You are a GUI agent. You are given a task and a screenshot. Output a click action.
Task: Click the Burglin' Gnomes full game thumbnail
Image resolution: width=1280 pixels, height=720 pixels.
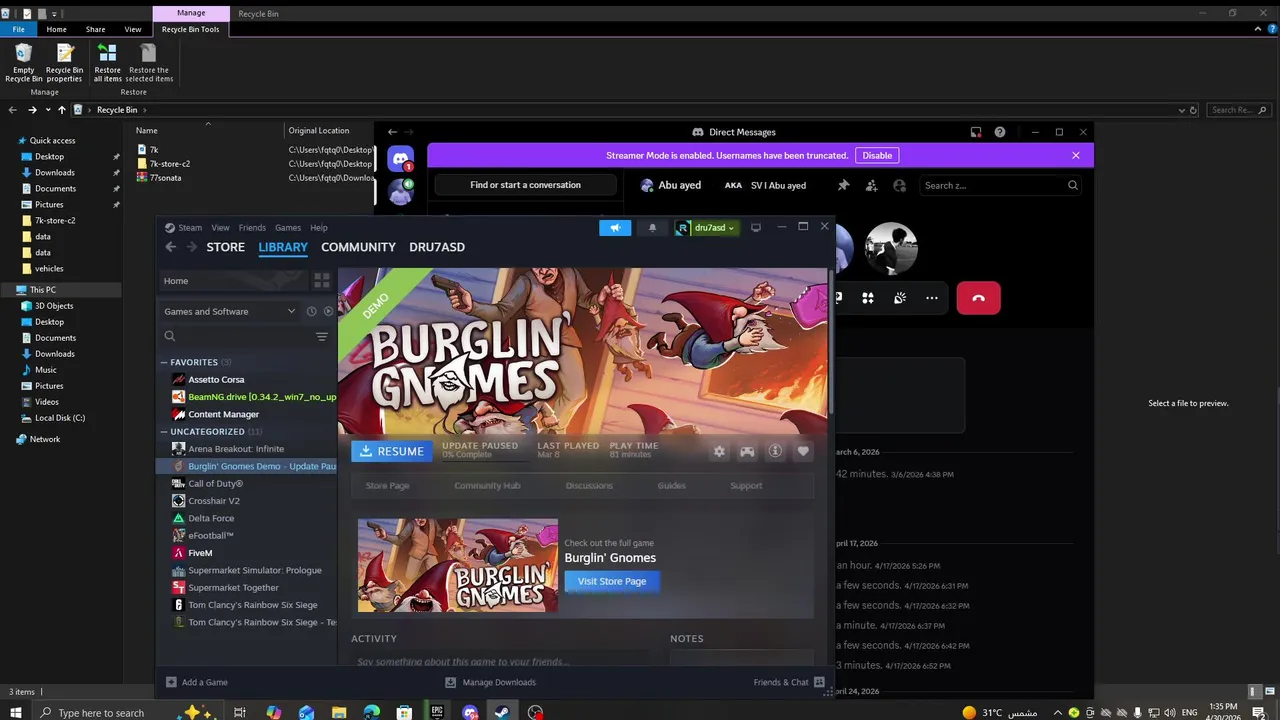458,565
